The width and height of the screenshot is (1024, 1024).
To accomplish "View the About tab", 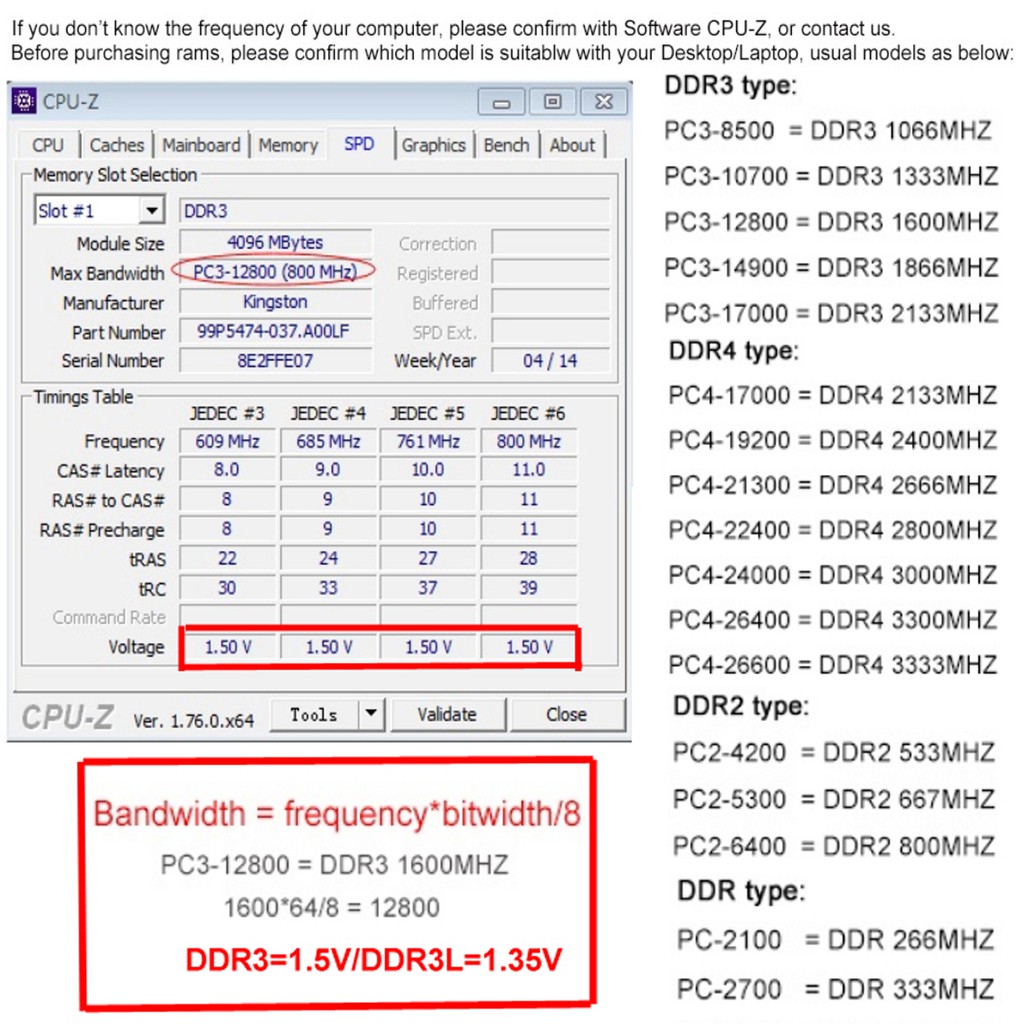I will click(572, 145).
